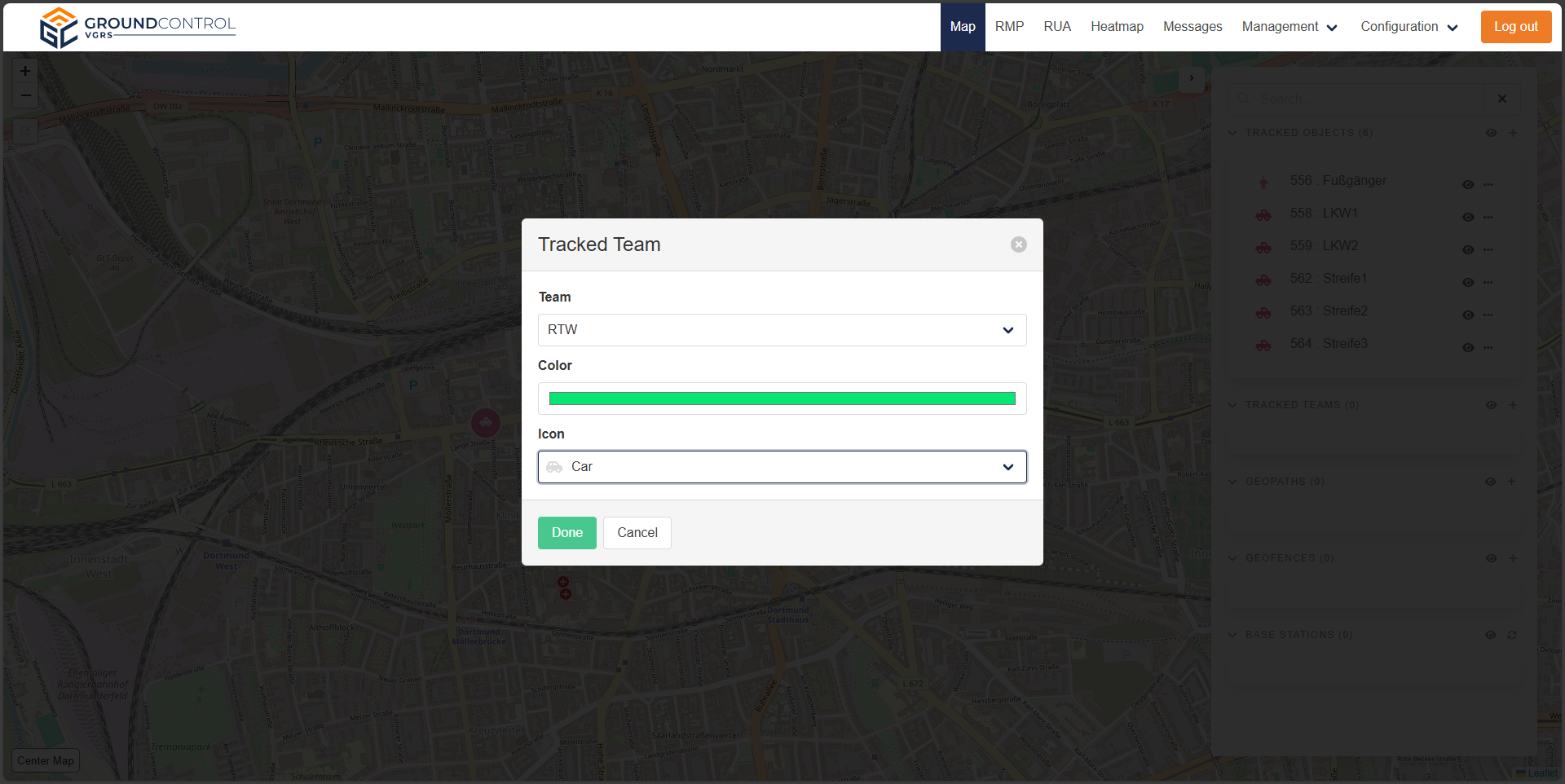1565x784 pixels.
Task: Open more options for 558 LKW1
Action: pos(1488,217)
